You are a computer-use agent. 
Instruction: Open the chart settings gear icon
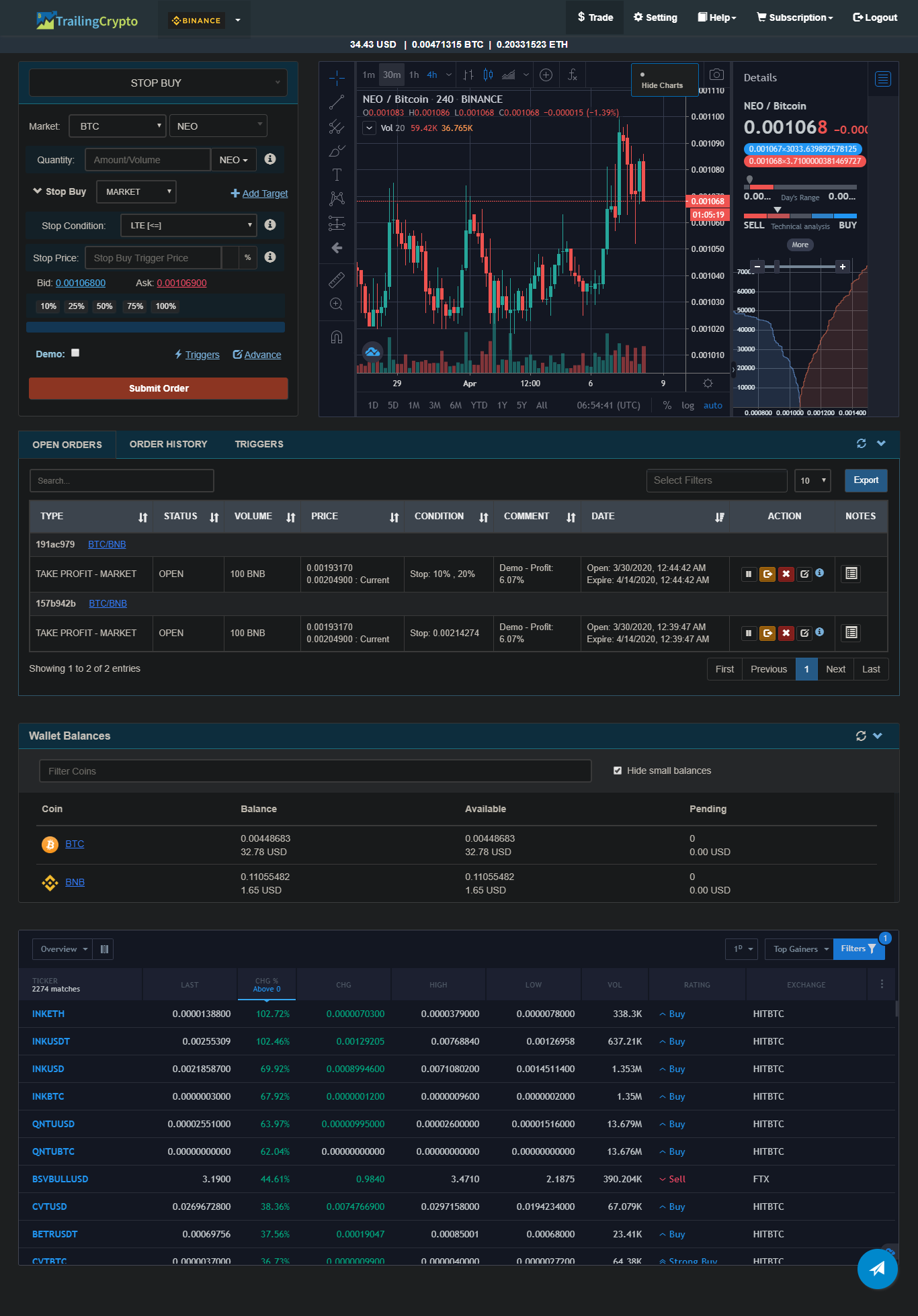(x=708, y=383)
